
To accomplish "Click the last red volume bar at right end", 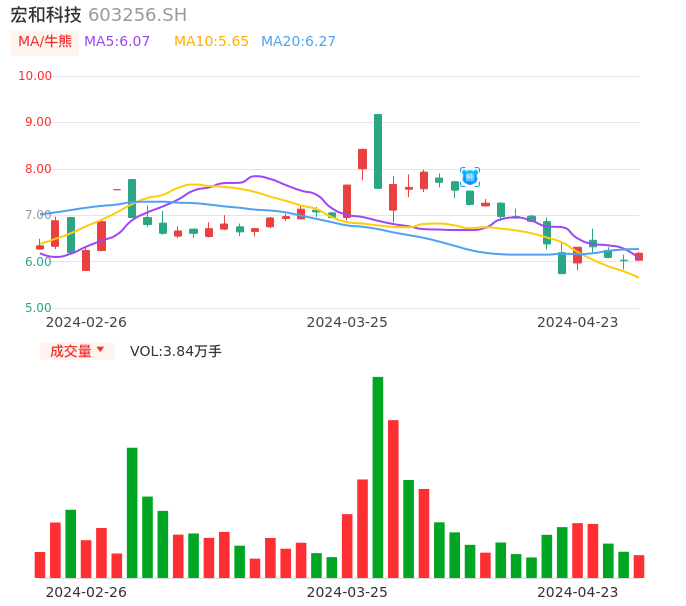I will [x=639, y=567].
